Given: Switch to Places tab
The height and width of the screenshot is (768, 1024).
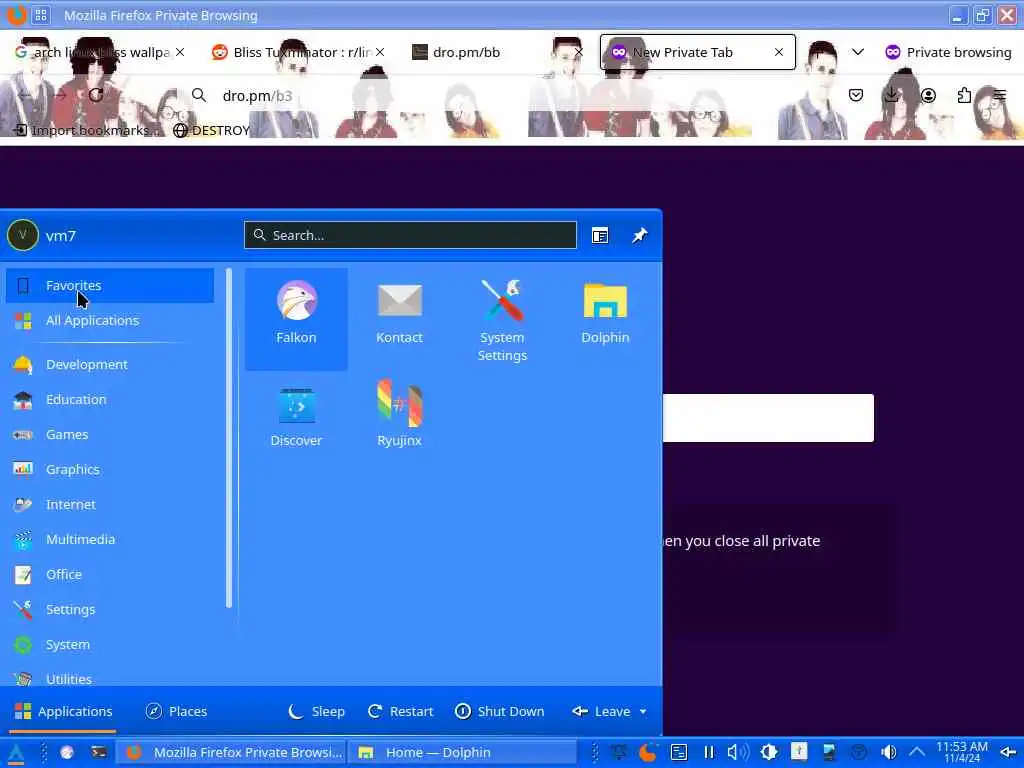Looking at the screenshot, I should tap(176, 711).
